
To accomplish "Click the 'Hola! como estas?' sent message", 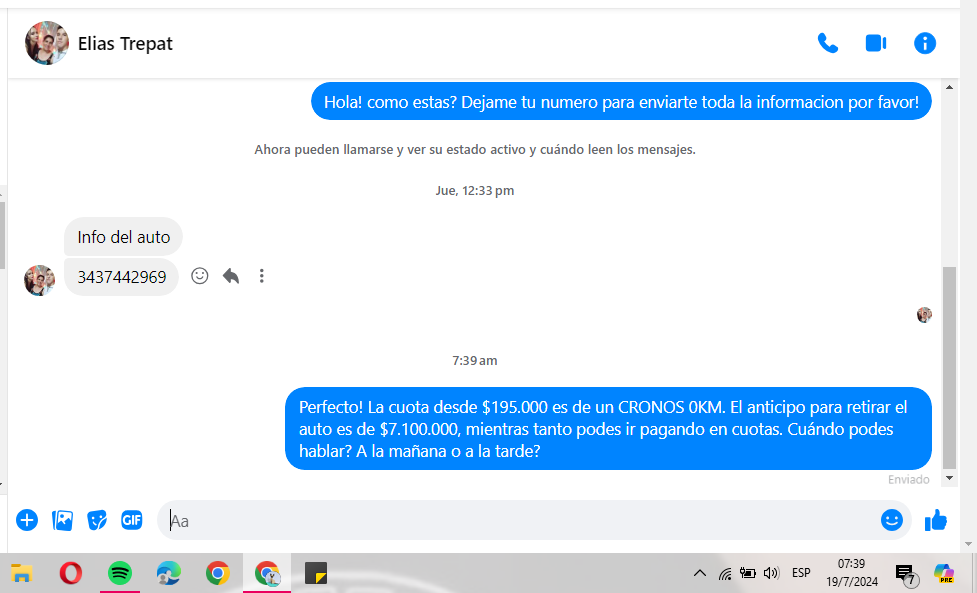I will pyautogui.click(x=621, y=102).
